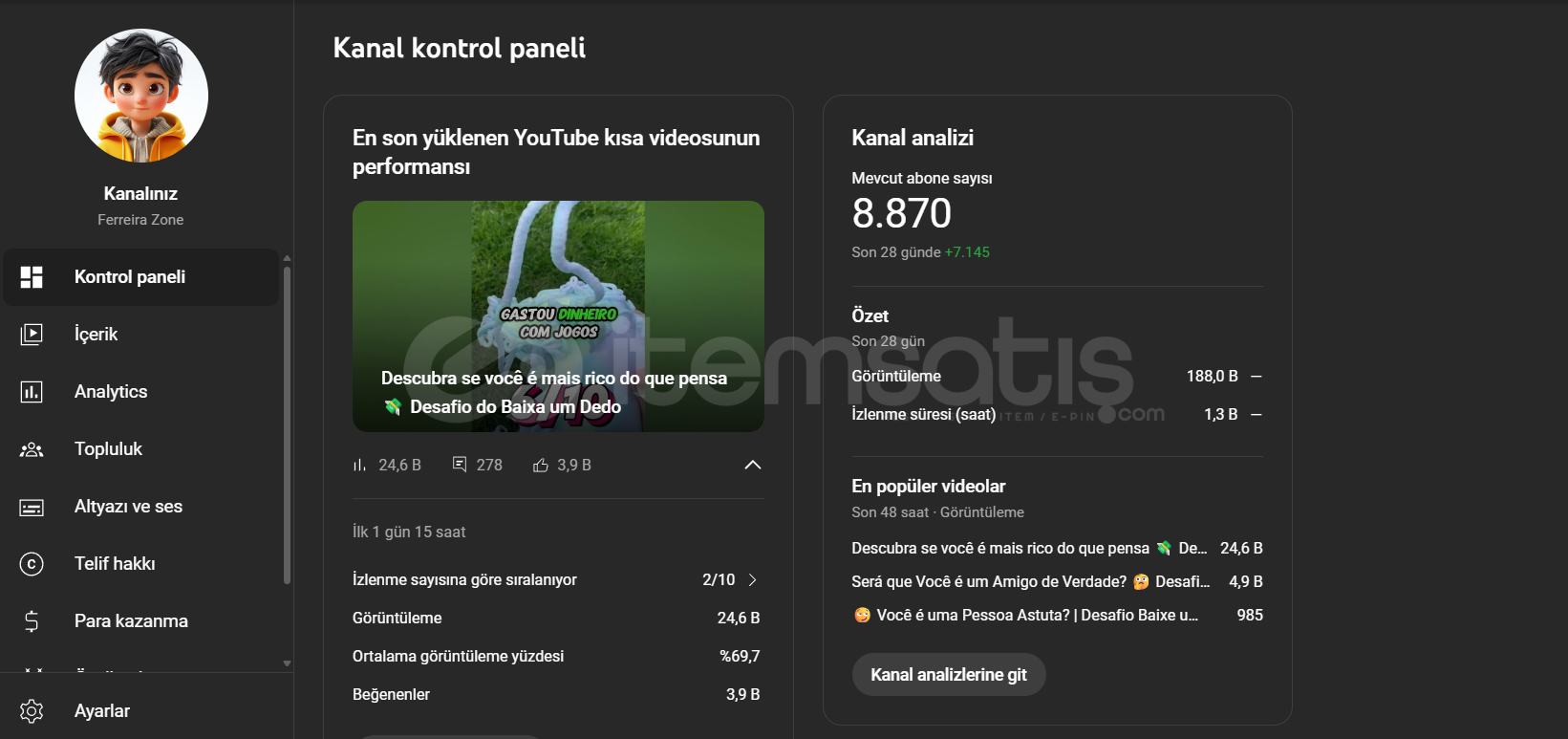Open the 2/10 ranking arrow
Image resolution: width=1568 pixels, height=739 pixels.
click(753, 579)
